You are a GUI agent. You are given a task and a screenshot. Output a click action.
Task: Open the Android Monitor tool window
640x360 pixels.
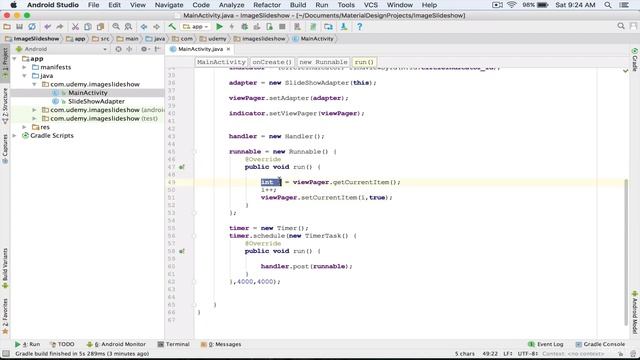[x=116, y=344]
